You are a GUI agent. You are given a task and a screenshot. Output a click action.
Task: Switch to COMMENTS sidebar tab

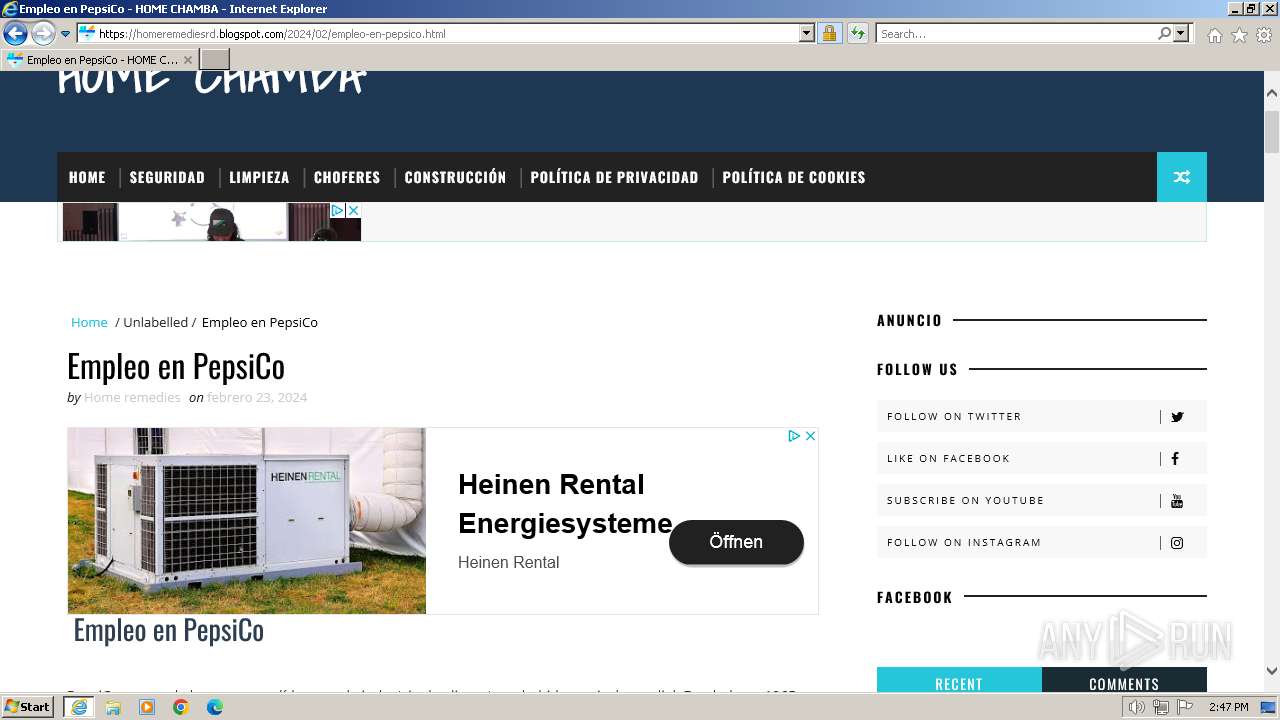[x=1124, y=680]
